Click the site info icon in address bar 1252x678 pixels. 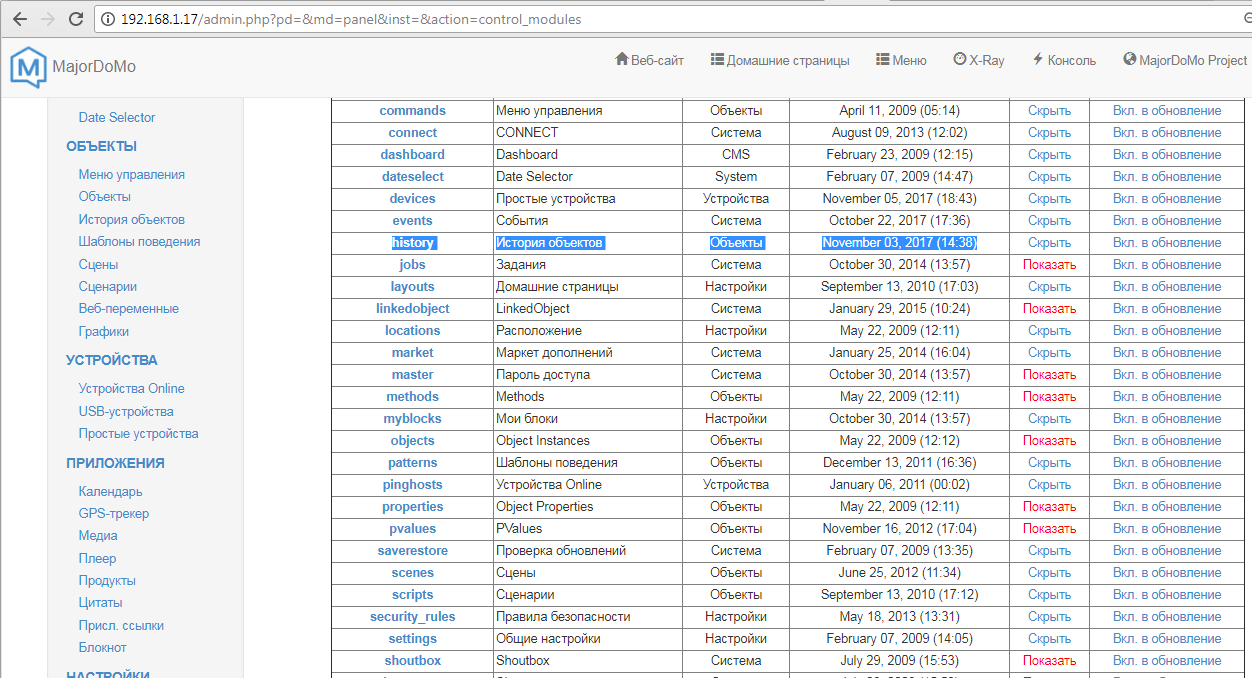pyautogui.click(x=108, y=19)
